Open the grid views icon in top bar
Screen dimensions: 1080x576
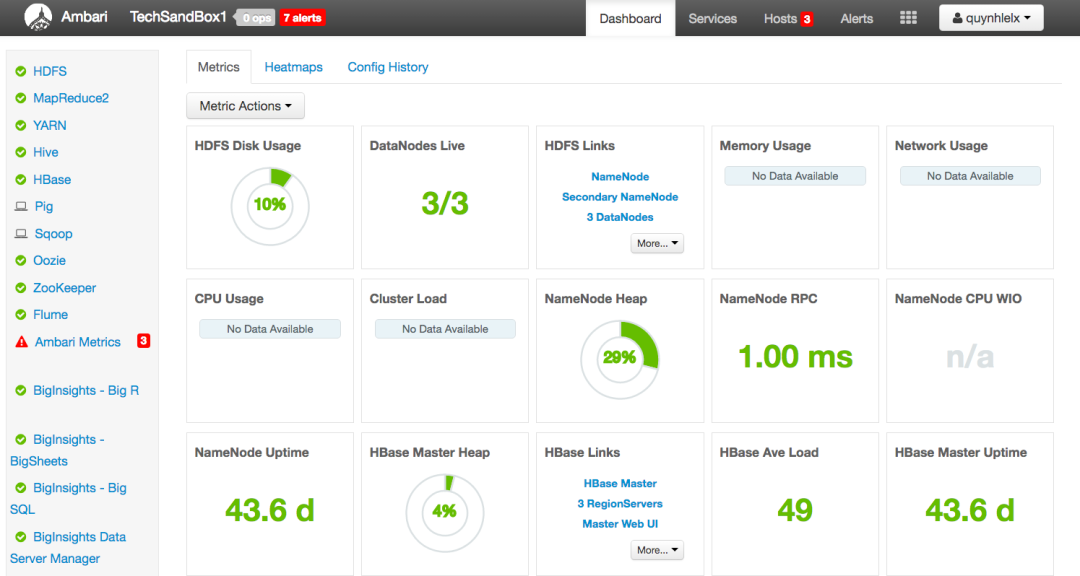(x=908, y=18)
